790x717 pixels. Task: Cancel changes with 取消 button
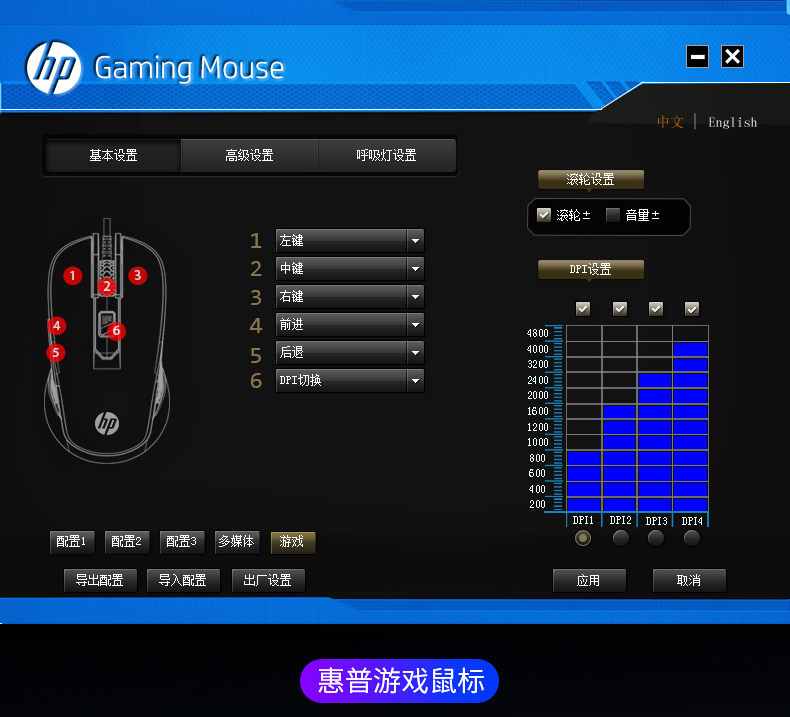tap(689, 580)
